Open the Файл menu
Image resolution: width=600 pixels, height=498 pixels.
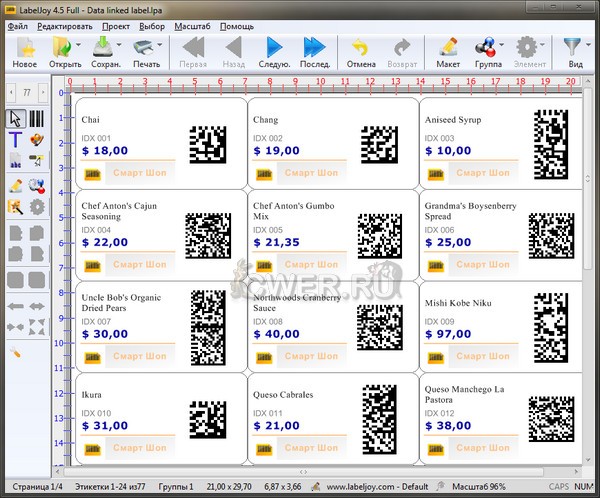(17, 25)
